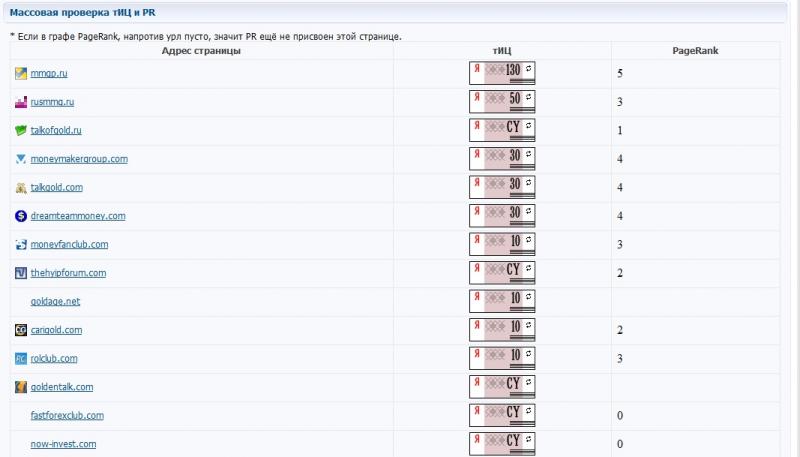Click the rusmmg.ru favicon icon
This screenshot has width=800, height=457.
point(21,102)
